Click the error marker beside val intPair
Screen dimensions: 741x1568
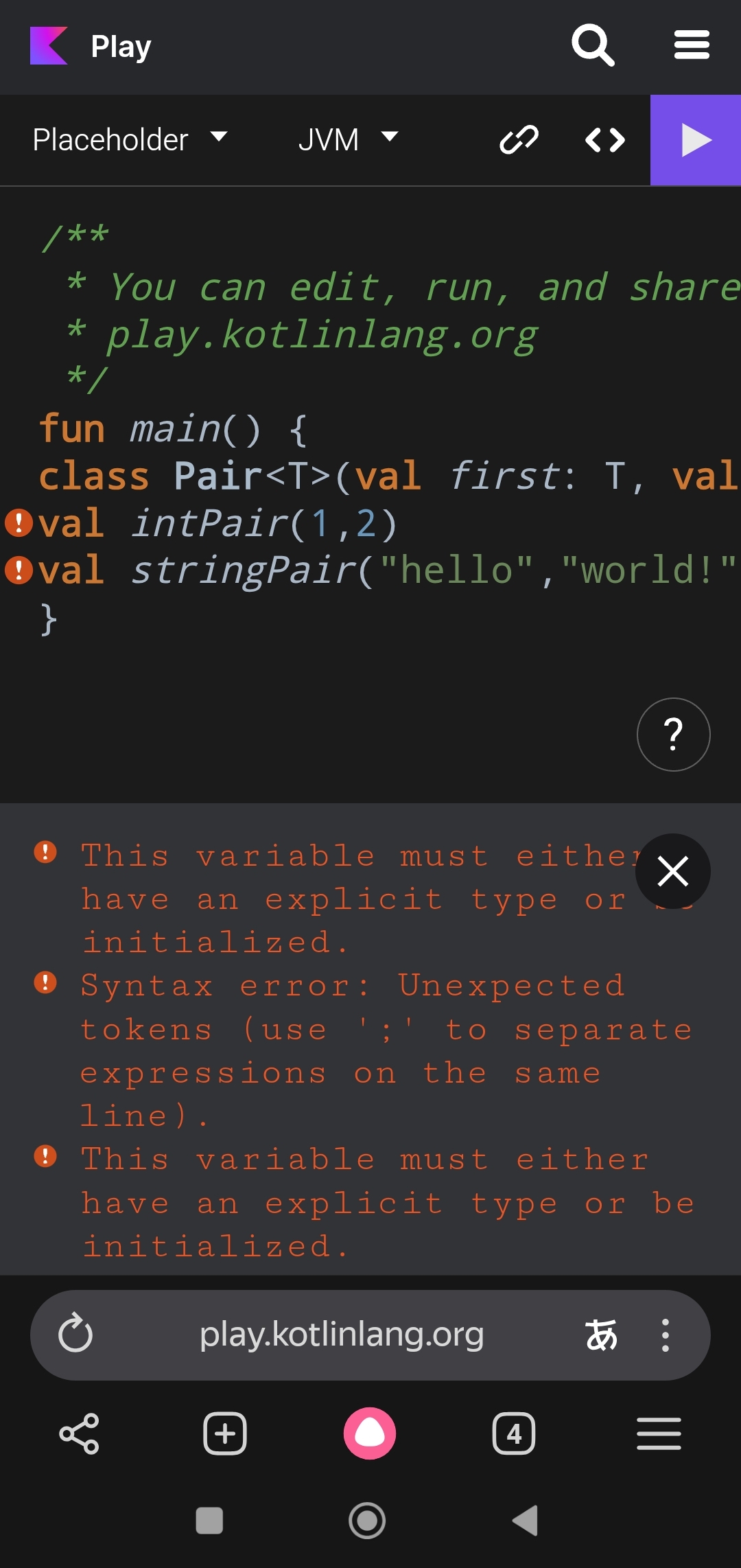(x=19, y=523)
